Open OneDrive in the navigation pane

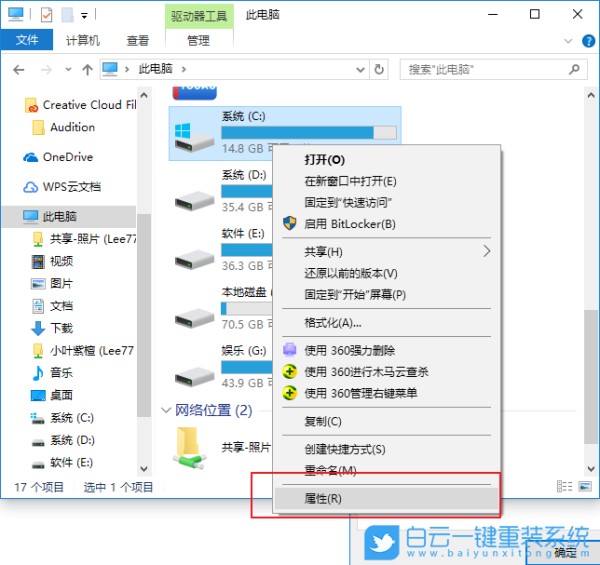(x=58, y=157)
